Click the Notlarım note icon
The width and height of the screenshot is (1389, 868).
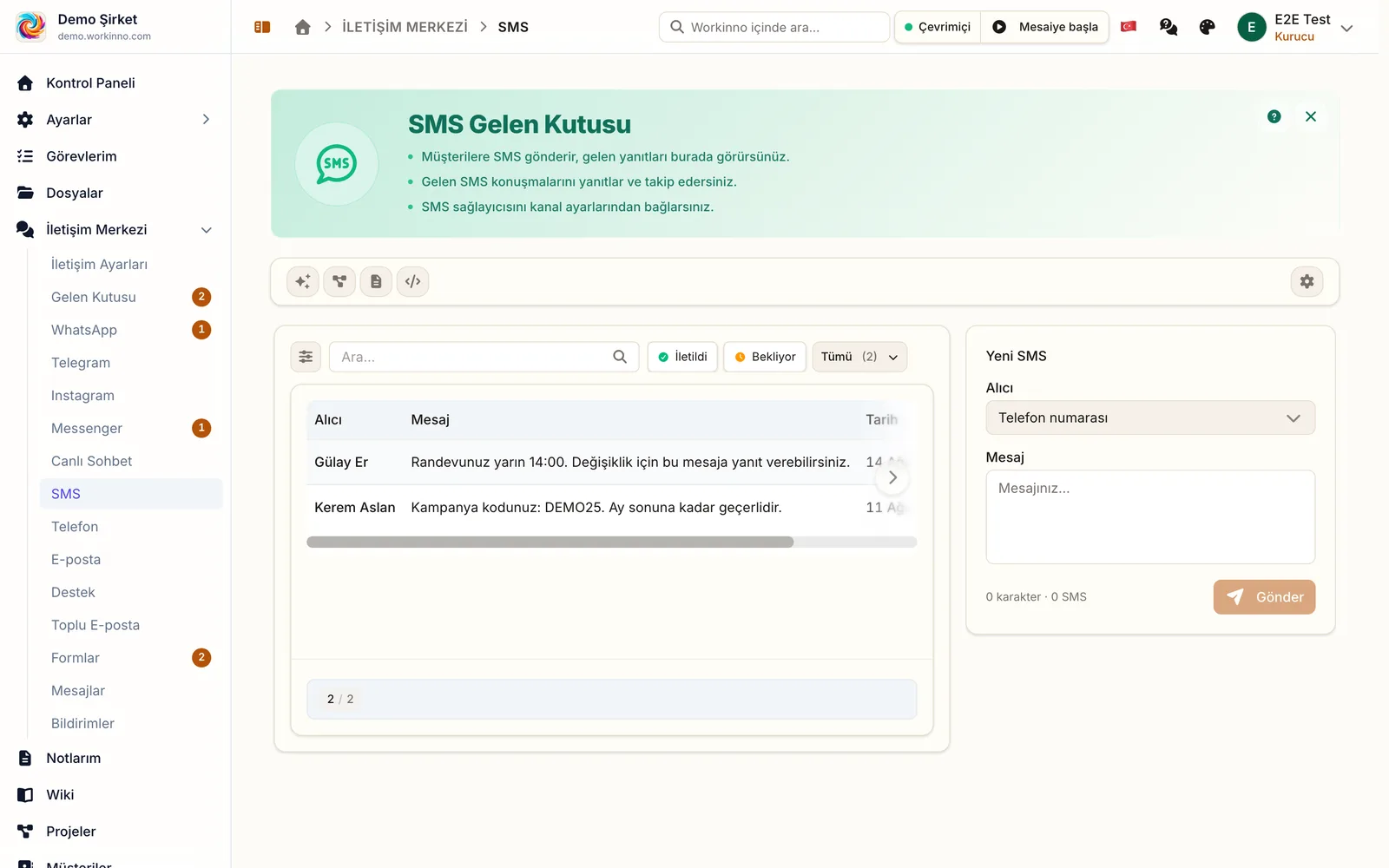coord(25,758)
